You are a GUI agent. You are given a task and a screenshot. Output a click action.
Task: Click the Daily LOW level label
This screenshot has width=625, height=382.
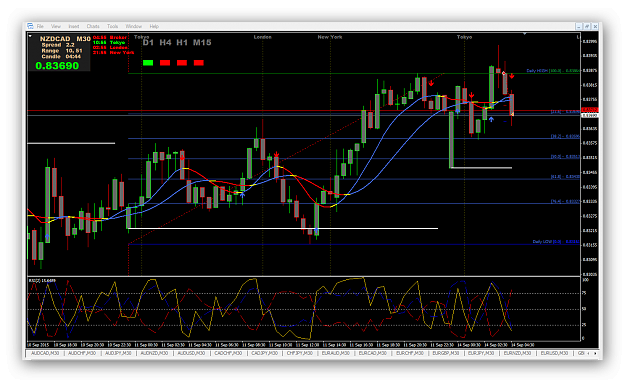click(556, 242)
